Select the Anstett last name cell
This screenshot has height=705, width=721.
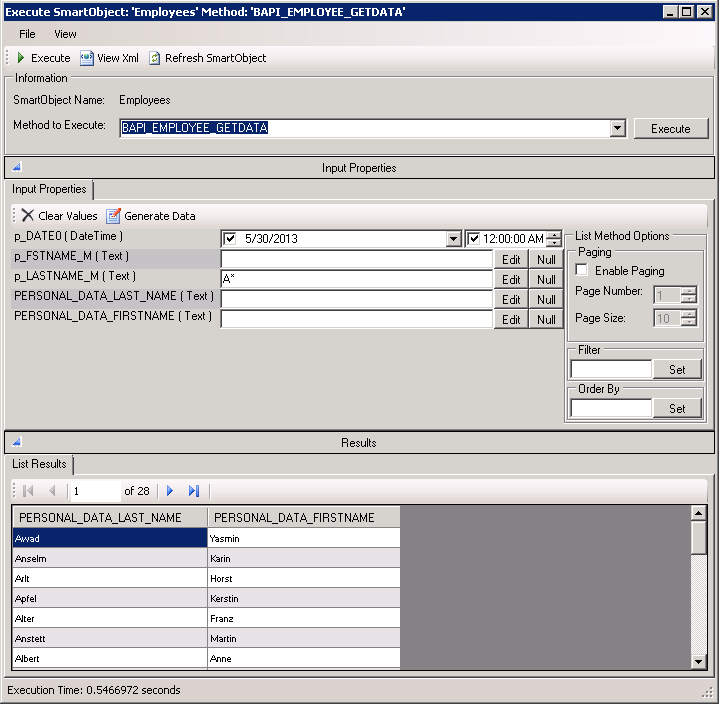[110, 638]
